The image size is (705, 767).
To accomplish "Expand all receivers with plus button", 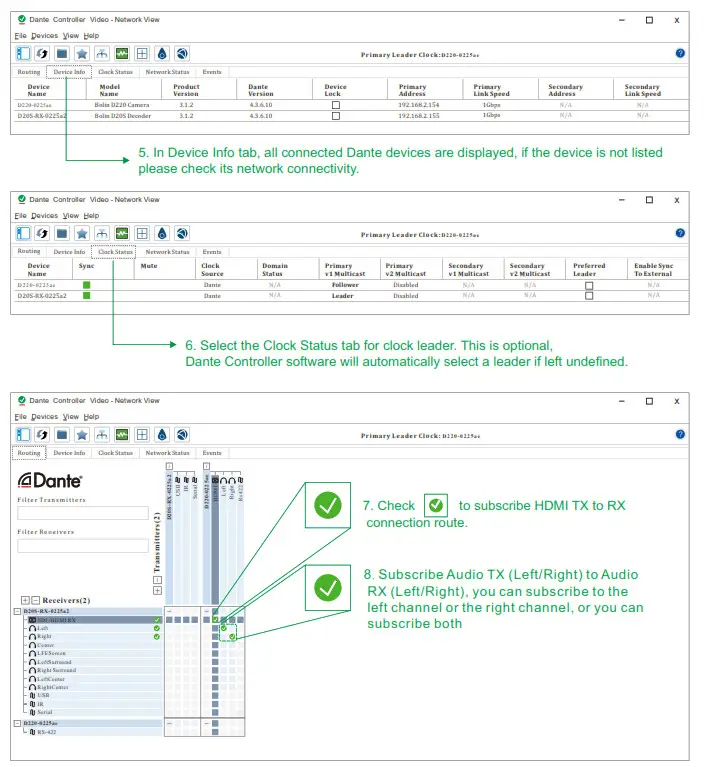I will pyautogui.click(x=25, y=600).
